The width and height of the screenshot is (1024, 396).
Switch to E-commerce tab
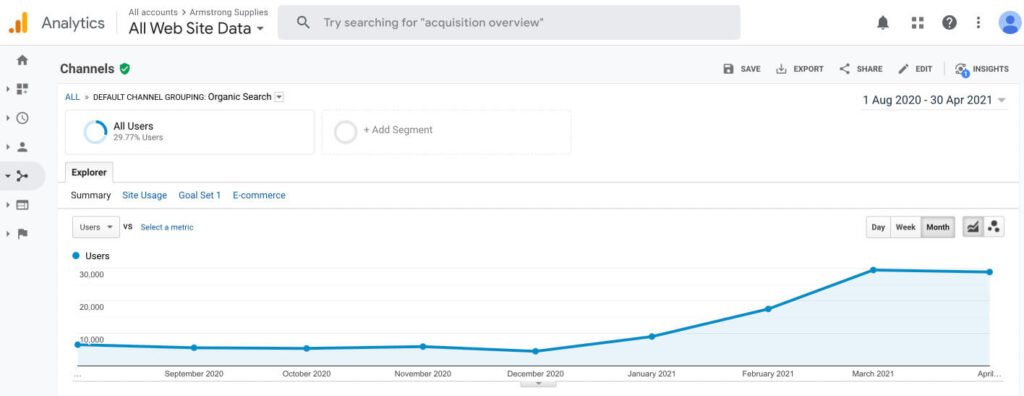(x=259, y=195)
